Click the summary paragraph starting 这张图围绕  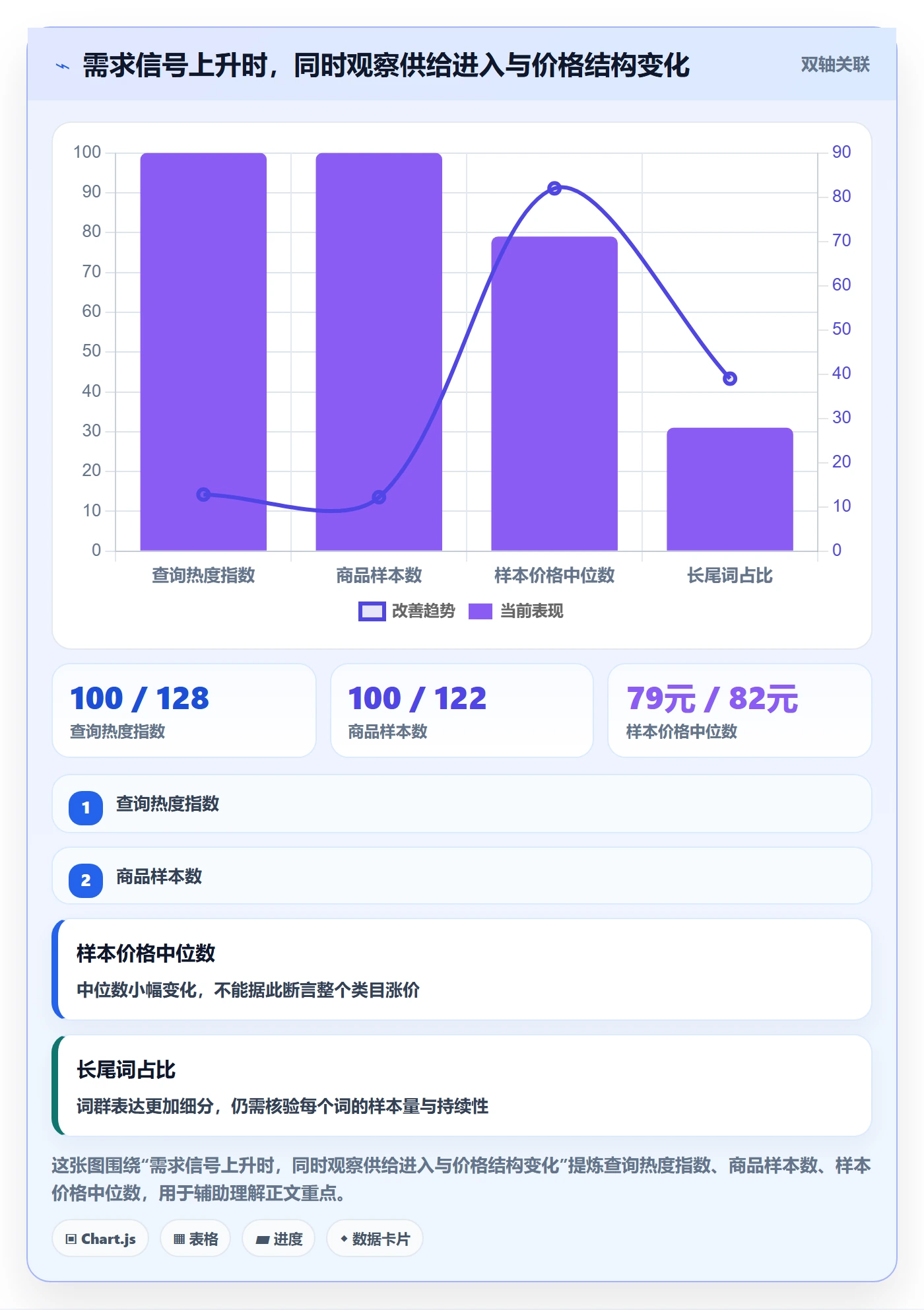click(x=461, y=1179)
